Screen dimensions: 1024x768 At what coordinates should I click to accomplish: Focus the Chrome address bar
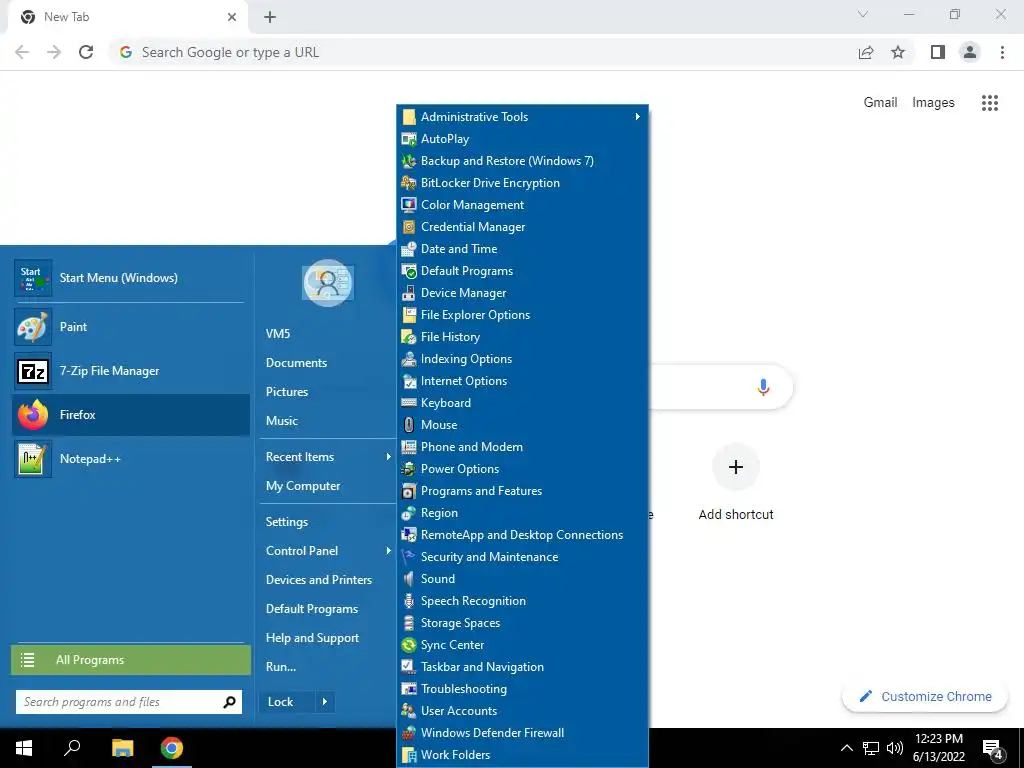coord(483,52)
